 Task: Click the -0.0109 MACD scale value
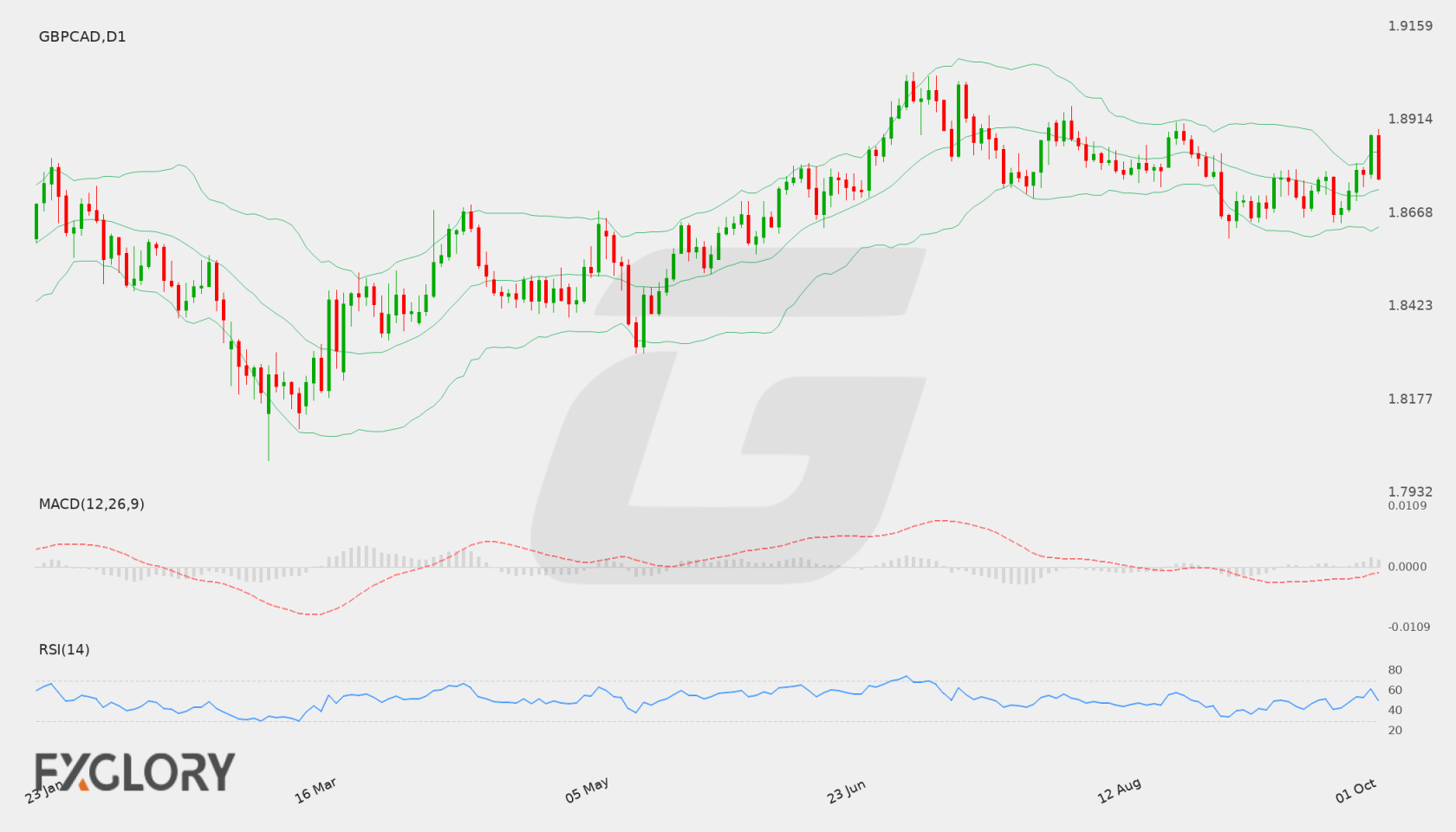click(x=1409, y=627)
